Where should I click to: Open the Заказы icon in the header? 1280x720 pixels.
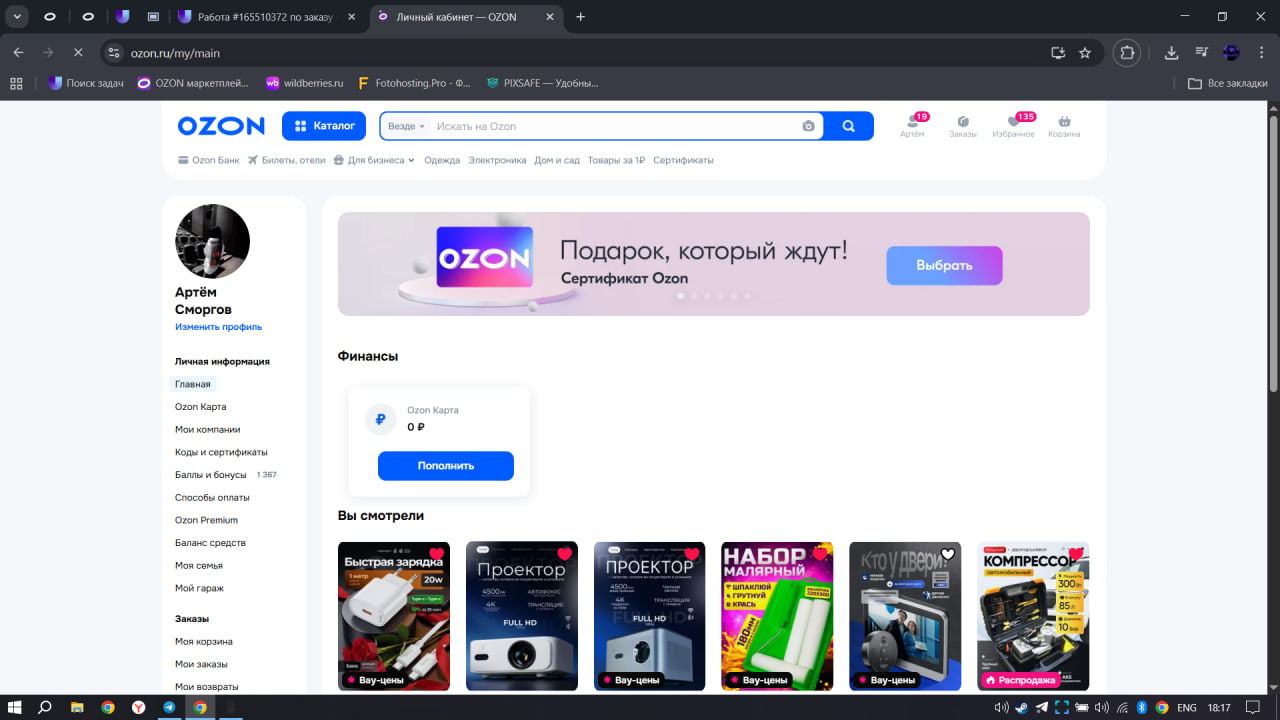click(963, 126)
